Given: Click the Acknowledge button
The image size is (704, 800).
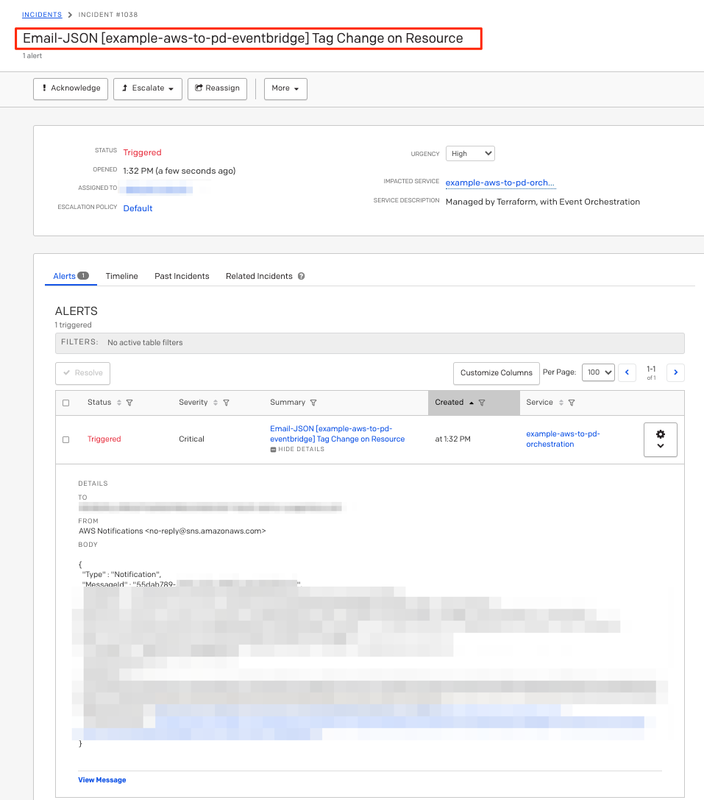Looking at the screenshot, I should [70, 89].
